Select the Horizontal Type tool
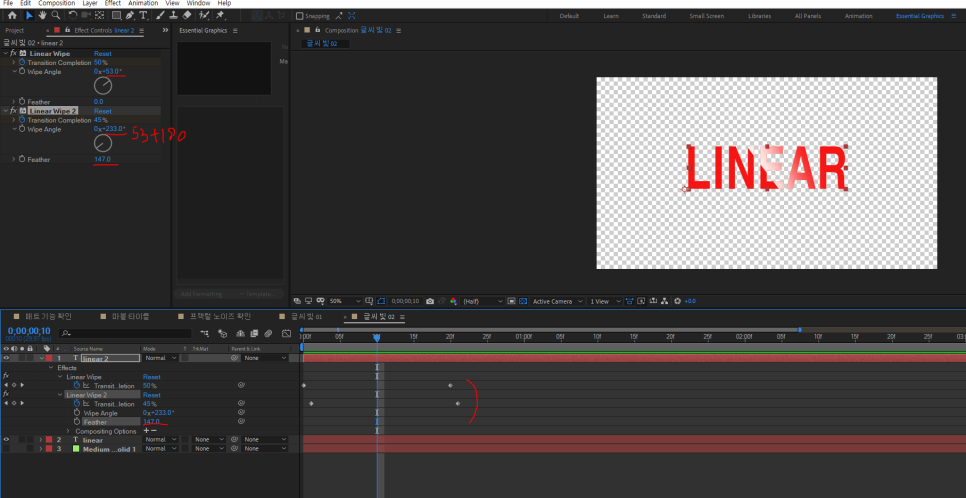Viewport: 966px width, 498px height. tap(143, 15)
